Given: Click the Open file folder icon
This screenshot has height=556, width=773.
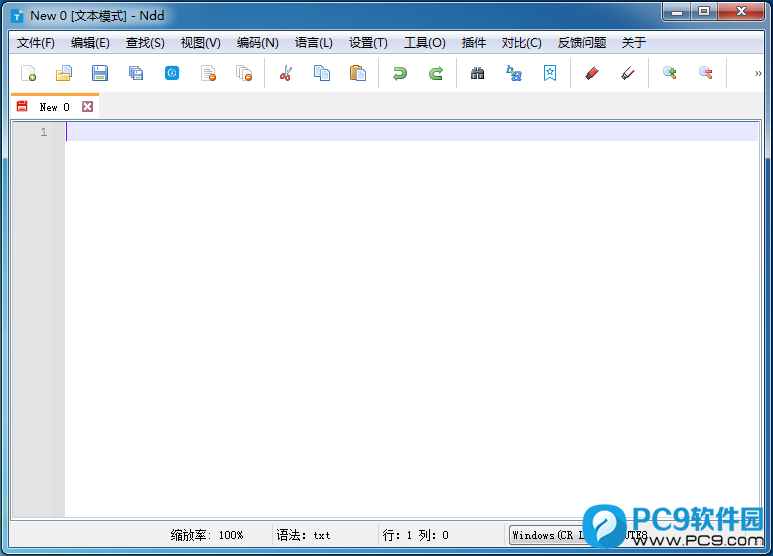Looking at the screenshot, I should (64, 73).
